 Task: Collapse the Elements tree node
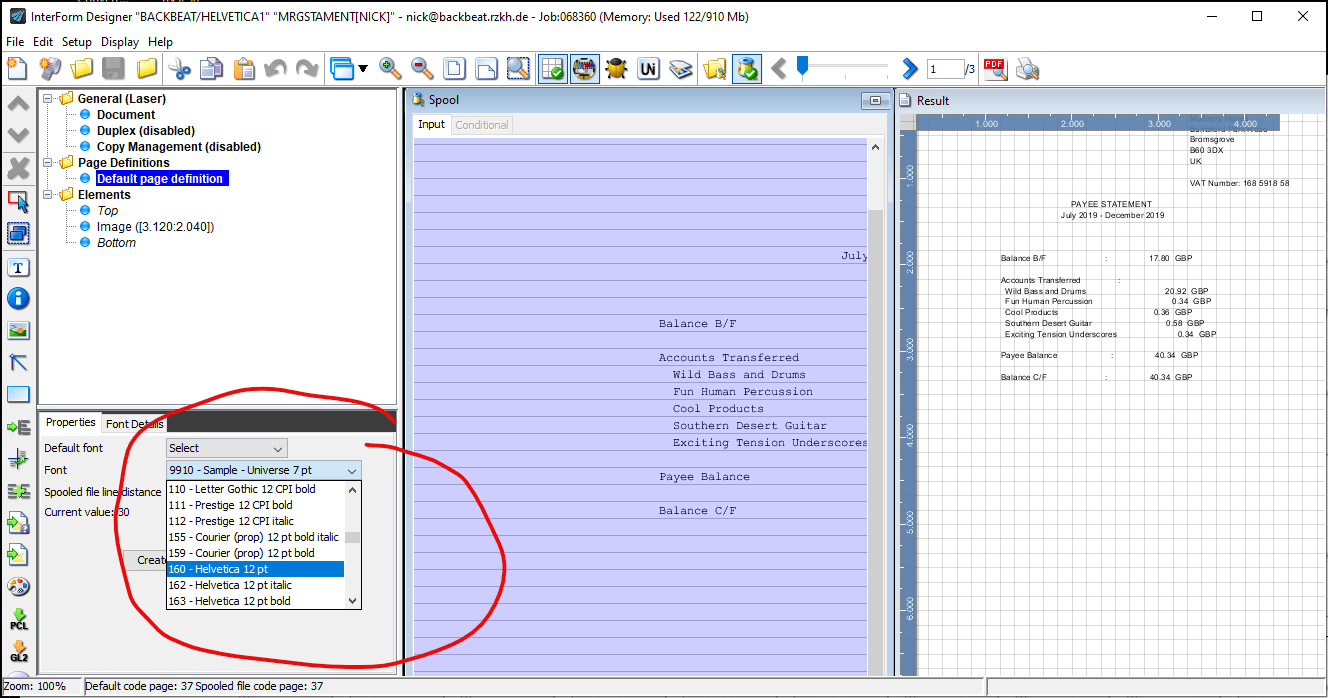(47, 195)
